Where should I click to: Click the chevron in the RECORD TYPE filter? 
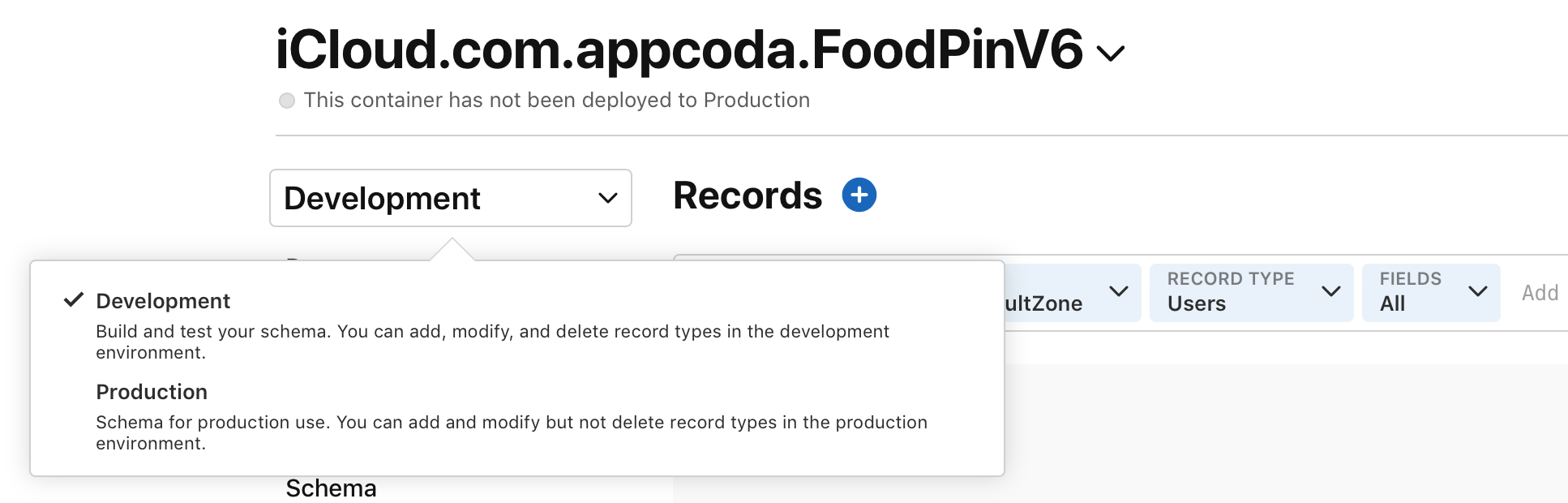pos(1330,291)
